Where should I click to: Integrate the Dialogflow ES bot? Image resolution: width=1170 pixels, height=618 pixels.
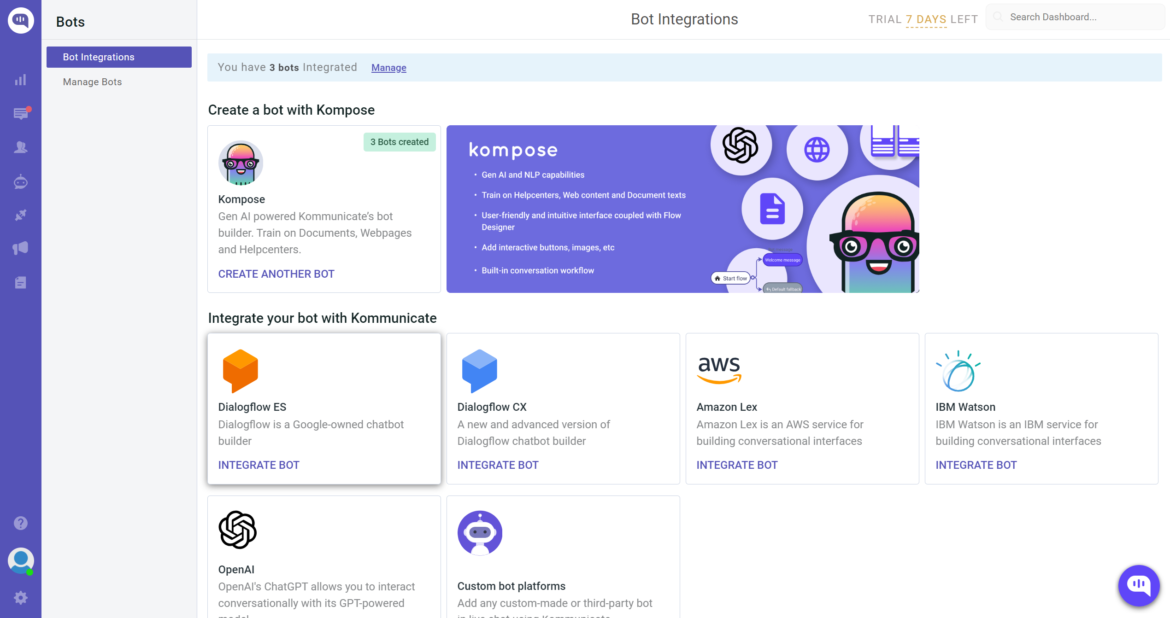(259, 464)
